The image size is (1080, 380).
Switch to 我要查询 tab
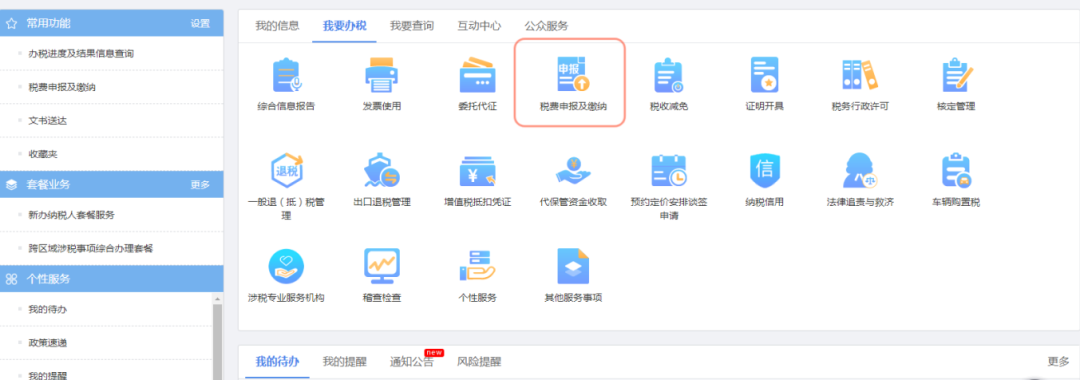412,26
